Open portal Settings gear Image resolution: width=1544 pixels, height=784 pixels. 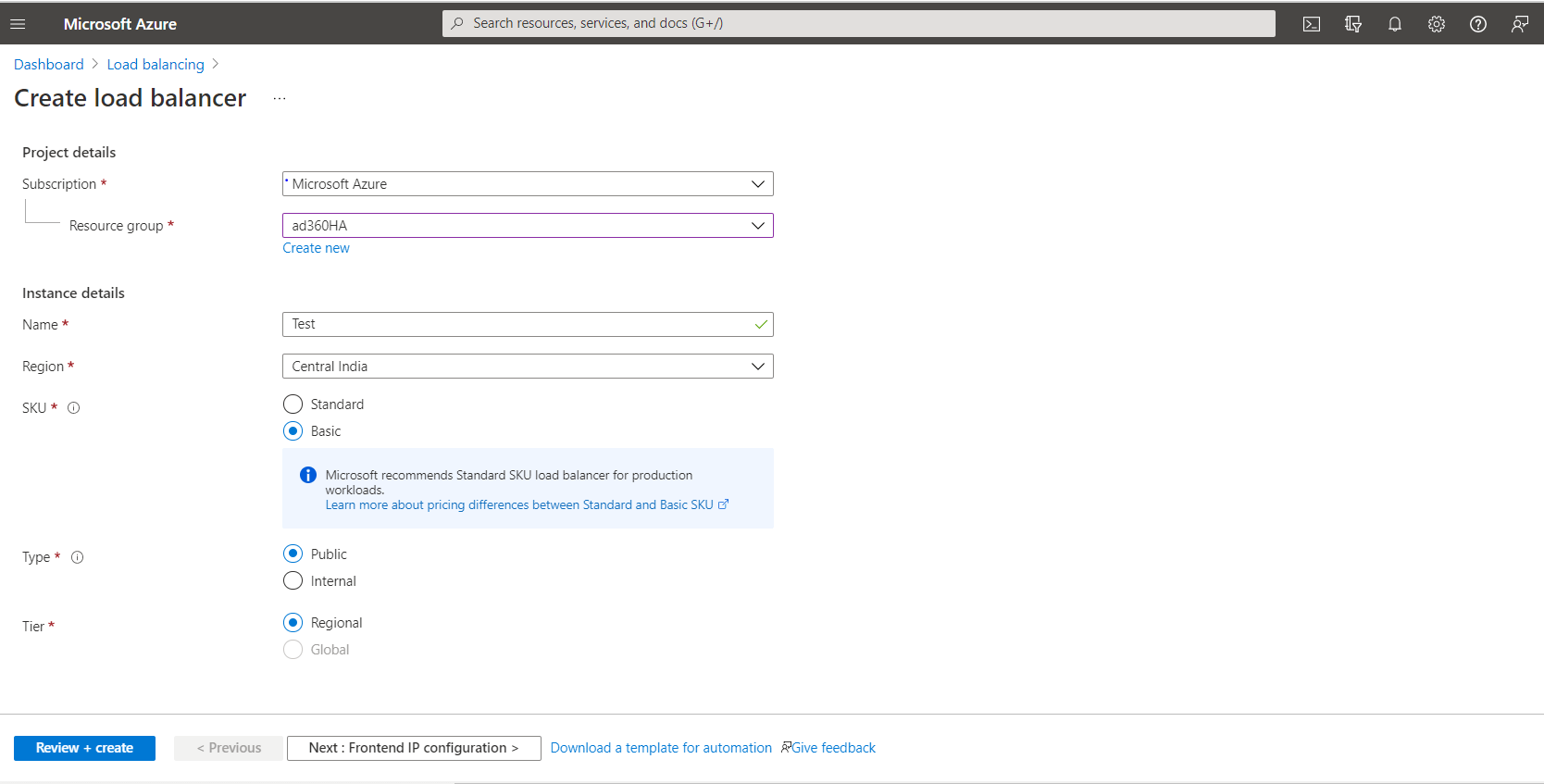[x=1437, y=24]
